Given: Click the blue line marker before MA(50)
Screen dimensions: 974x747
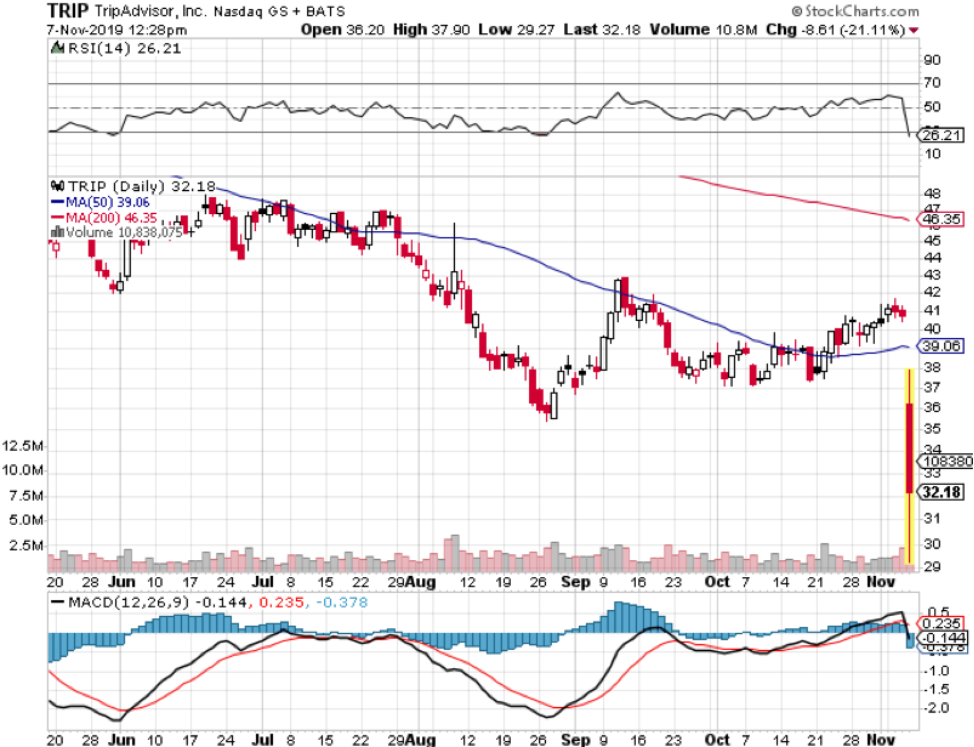Looking at the screenshot, I should click(x=57, y=202).
